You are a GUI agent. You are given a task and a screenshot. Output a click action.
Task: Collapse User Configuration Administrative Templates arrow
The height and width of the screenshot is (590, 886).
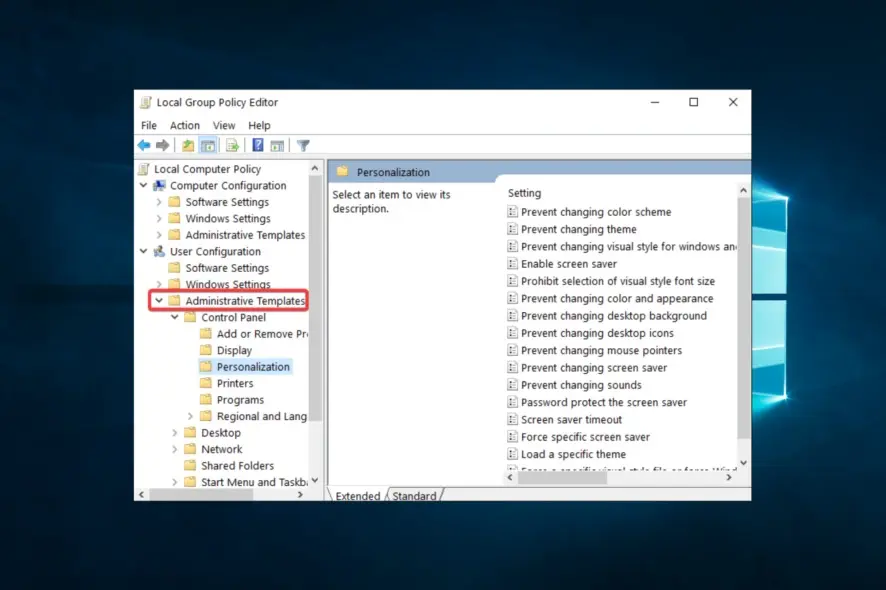(159, 301)
